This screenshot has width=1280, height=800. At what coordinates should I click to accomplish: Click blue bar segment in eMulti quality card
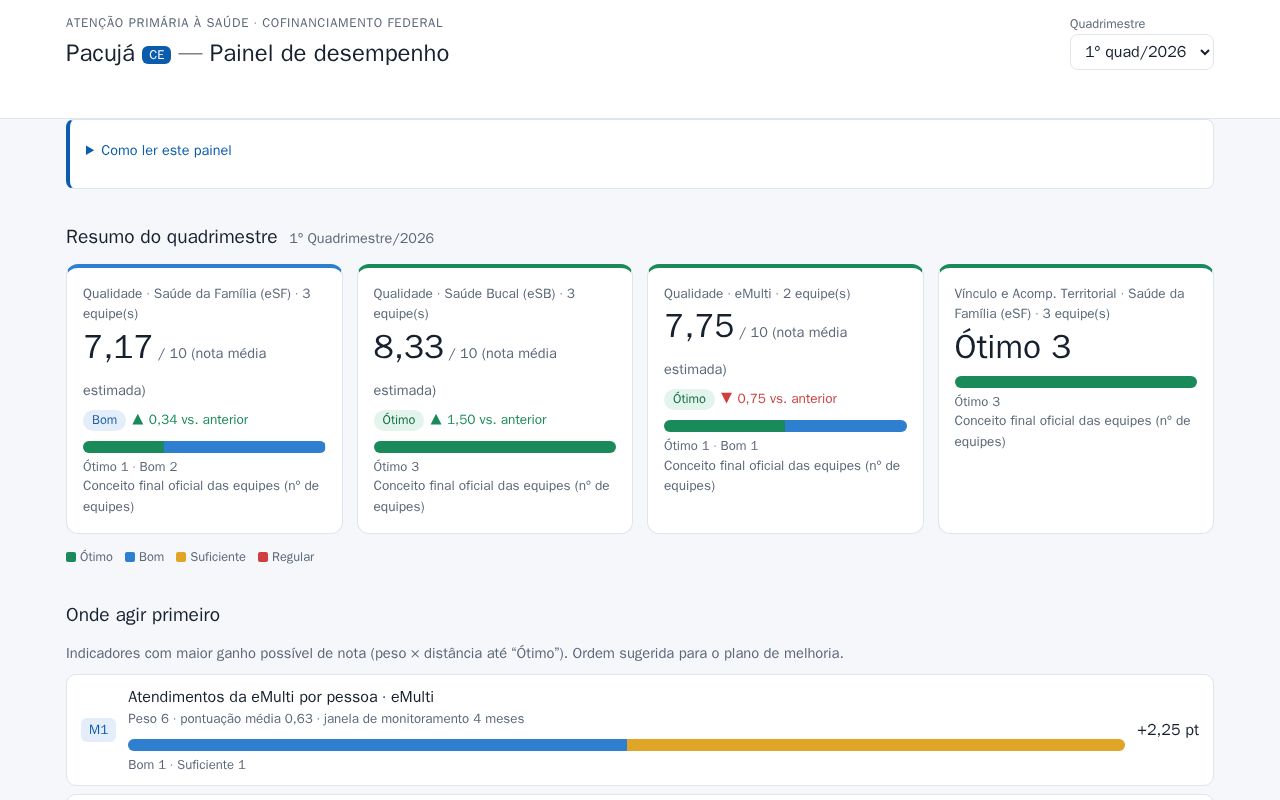(x=846, y=426)
